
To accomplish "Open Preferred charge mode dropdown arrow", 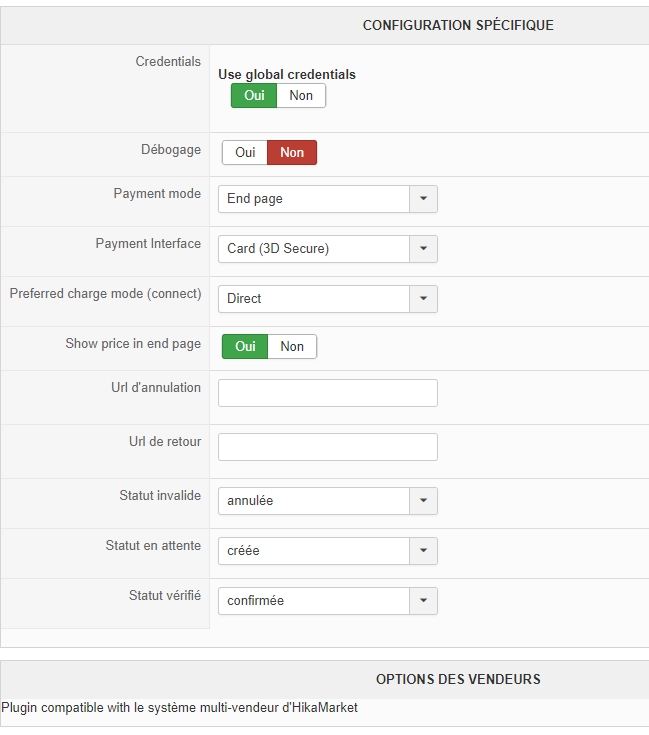I will click(x=423, y=298).
